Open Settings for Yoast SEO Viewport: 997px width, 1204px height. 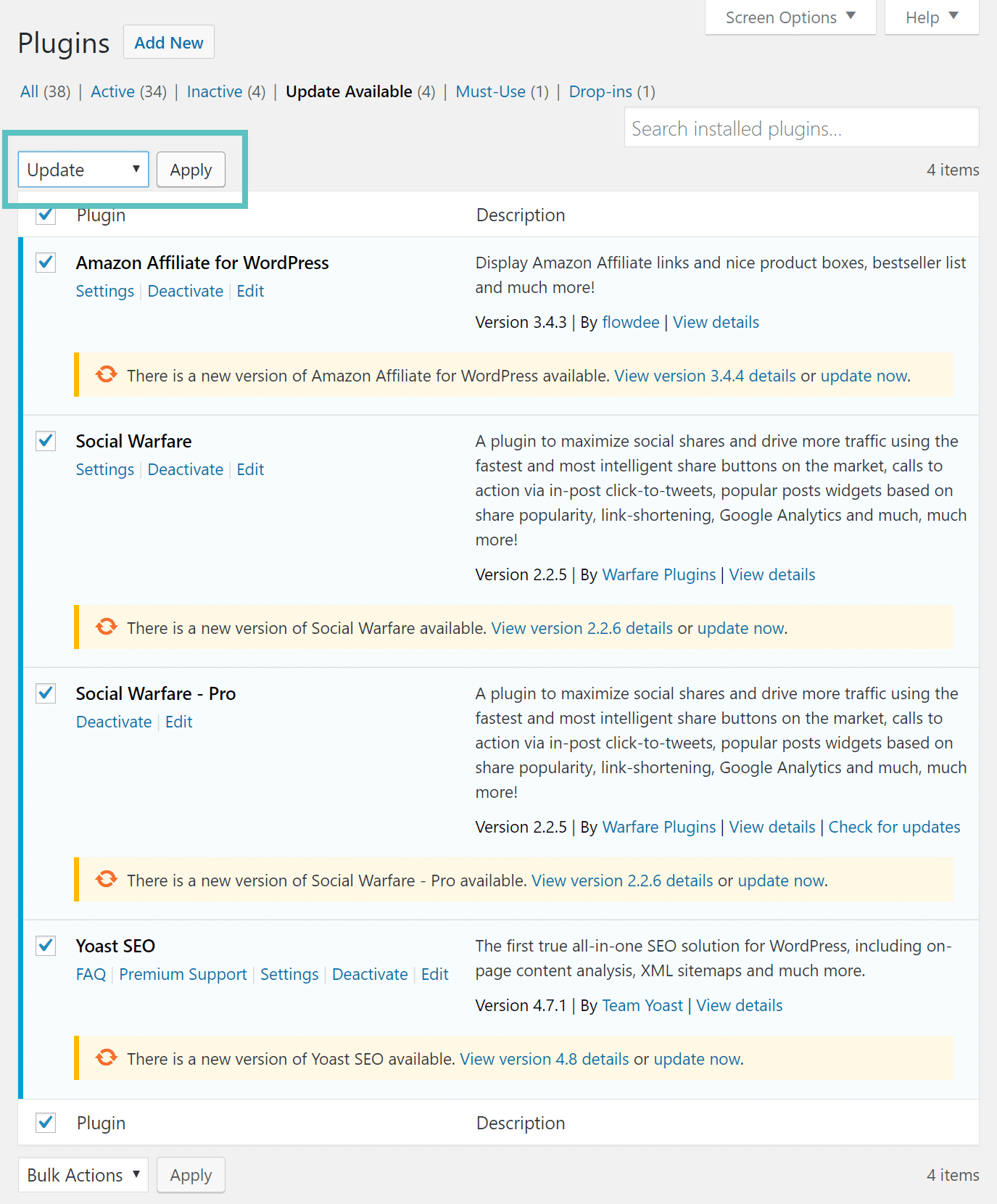pos(289,974)
